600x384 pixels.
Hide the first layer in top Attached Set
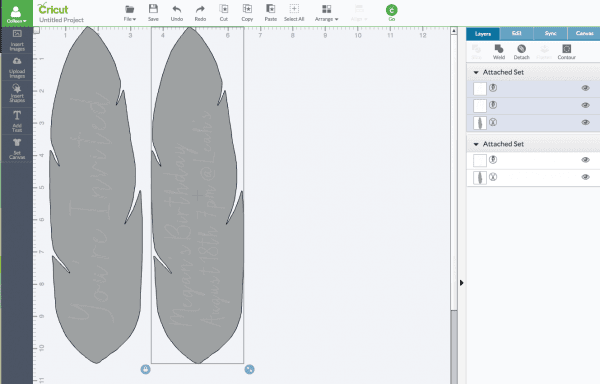pos(585,88)
